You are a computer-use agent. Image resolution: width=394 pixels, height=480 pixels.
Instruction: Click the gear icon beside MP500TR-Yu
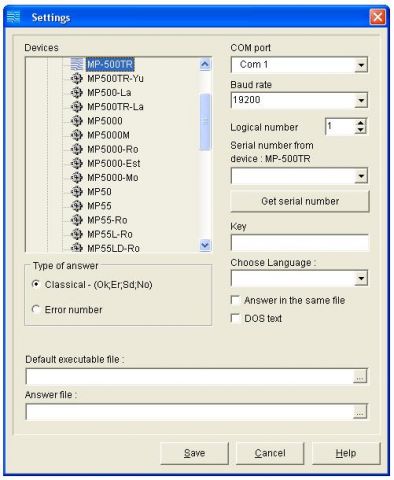tap(77, 78)
